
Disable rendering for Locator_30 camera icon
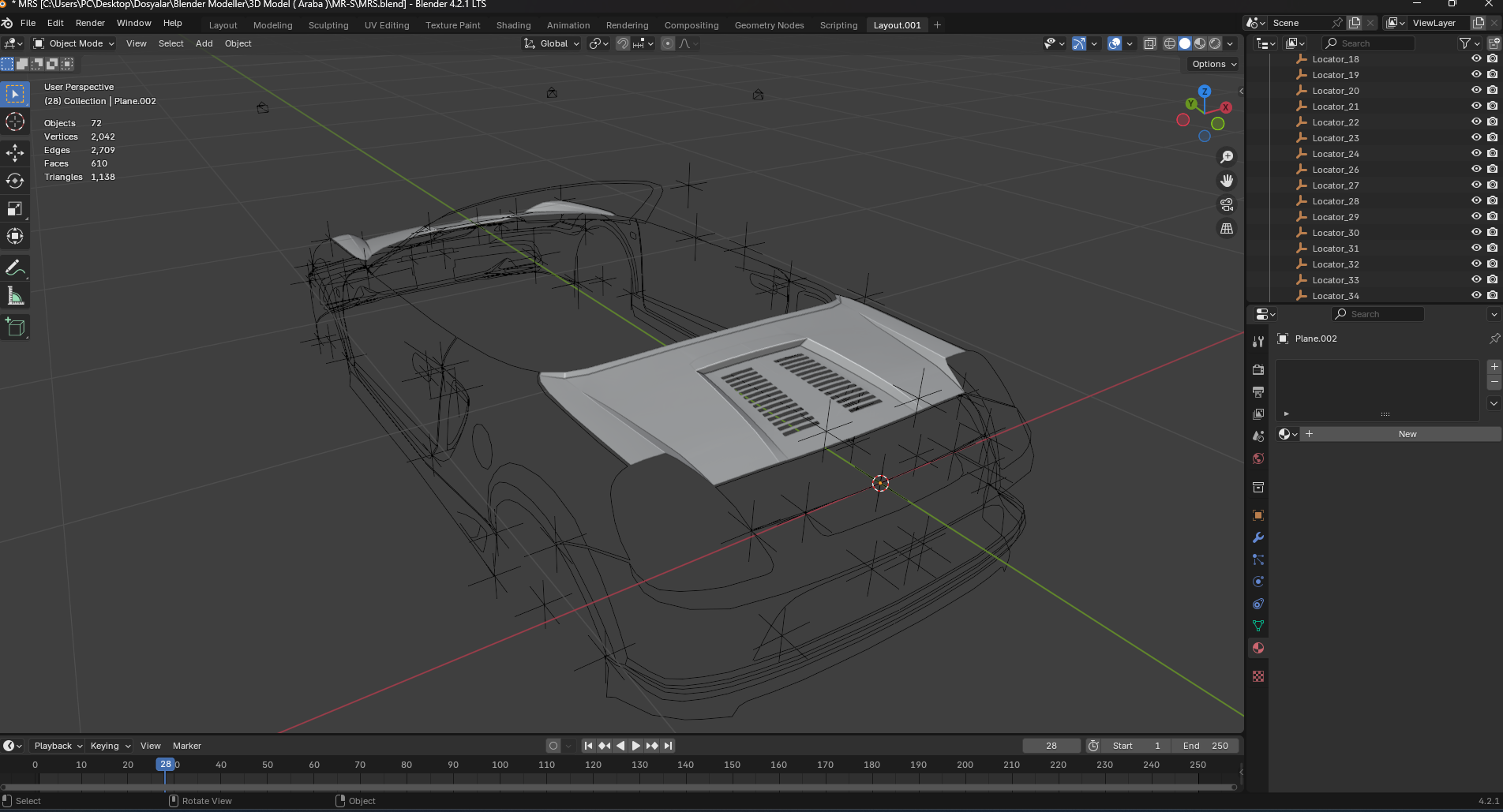1492,233
